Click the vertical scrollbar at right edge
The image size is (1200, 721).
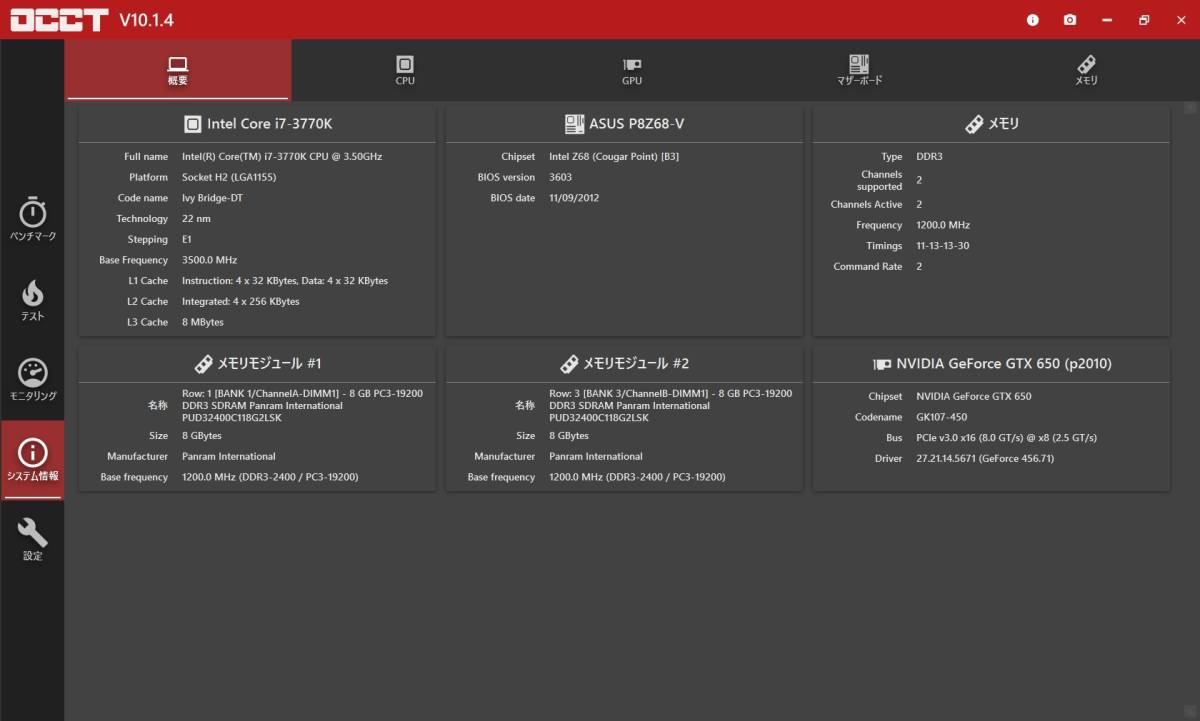1190,400
